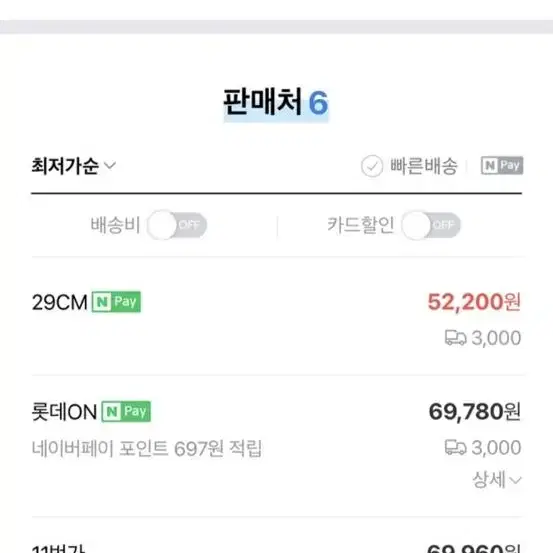Click the chevron next to 최저가순
Viewport: 553px width, 553px height.
pyautogui.click(x=110, y=165)
